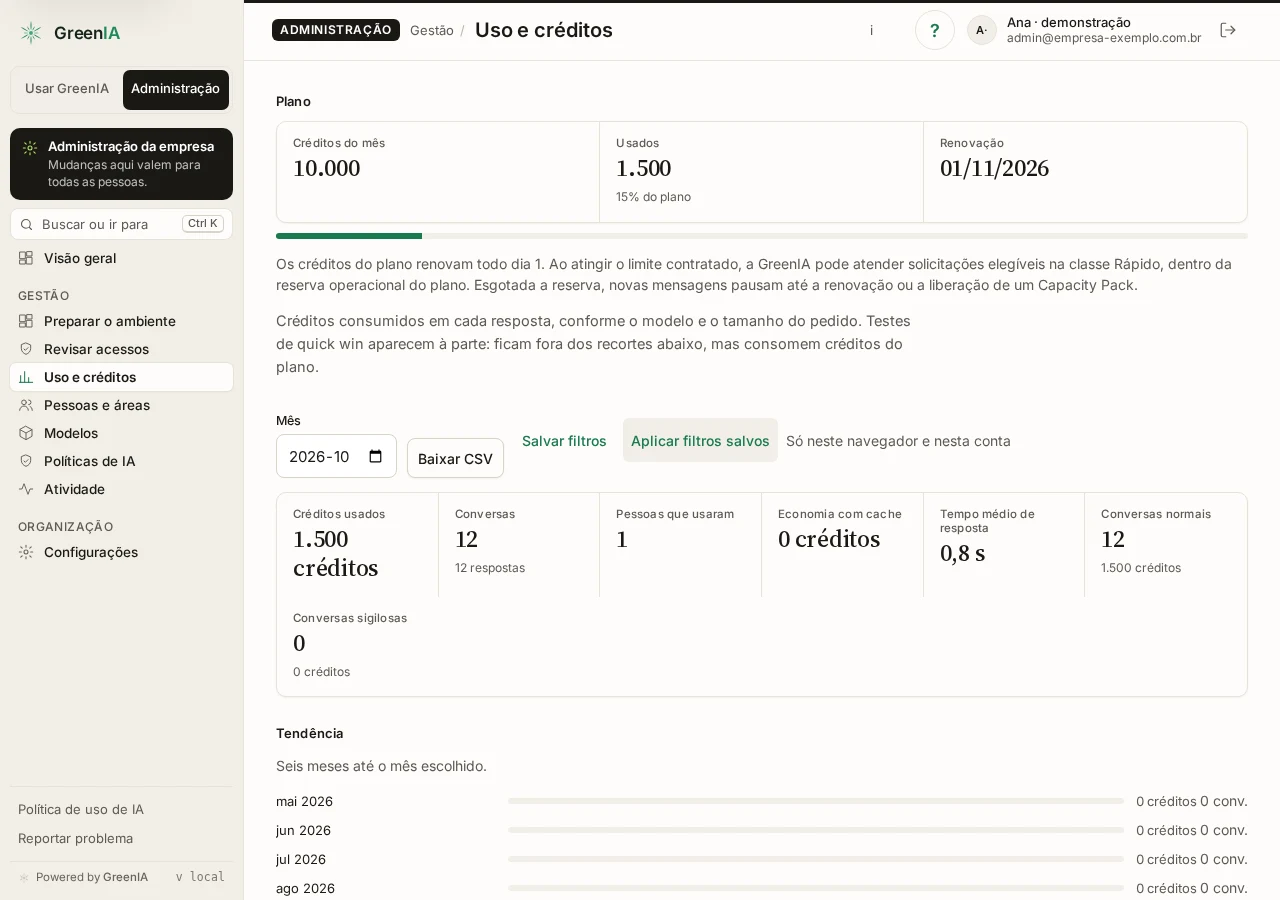Click the Administração da empresa banner
1280x900 pixels.
(x=121, y=164)
